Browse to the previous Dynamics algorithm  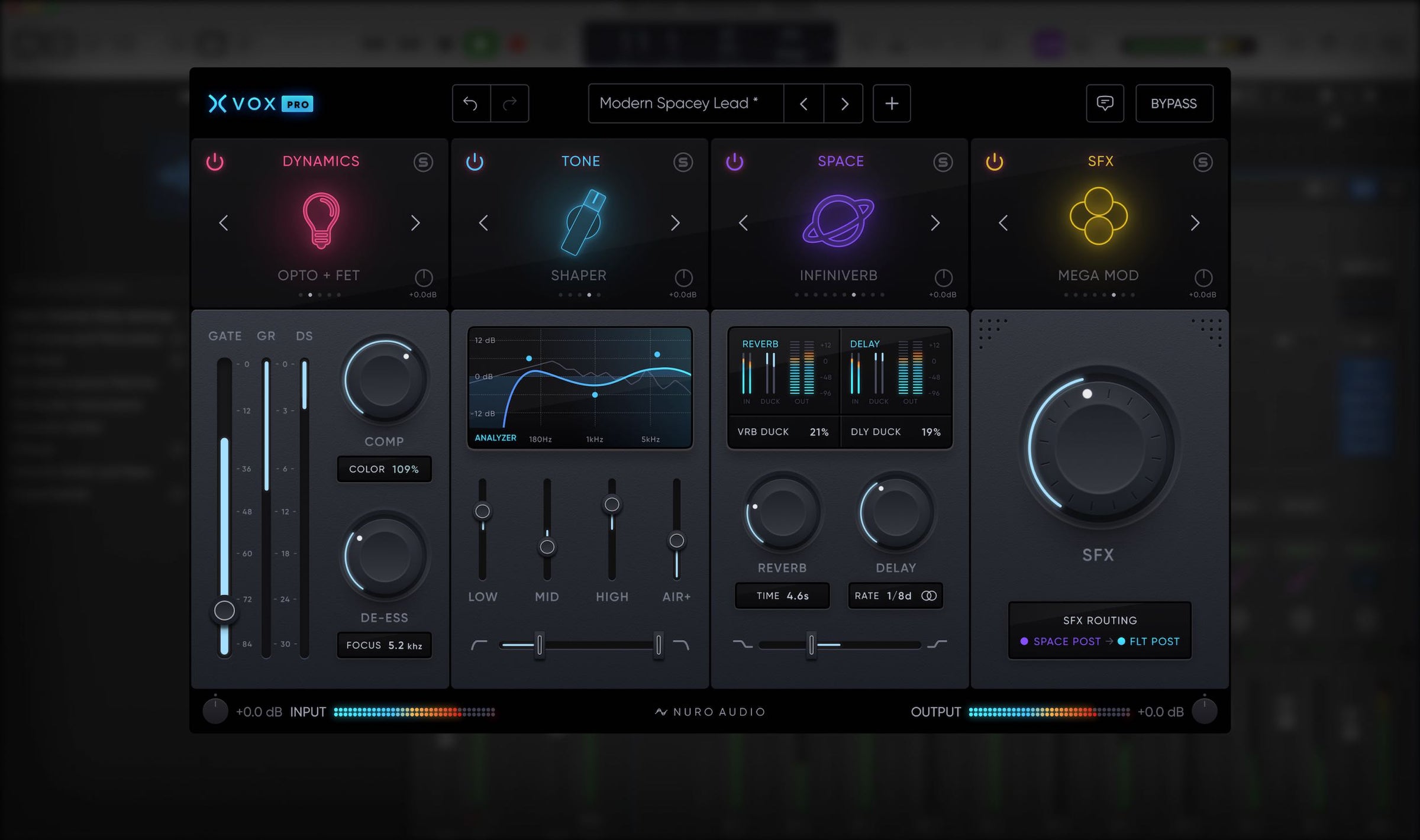click(x=224, y=224)
